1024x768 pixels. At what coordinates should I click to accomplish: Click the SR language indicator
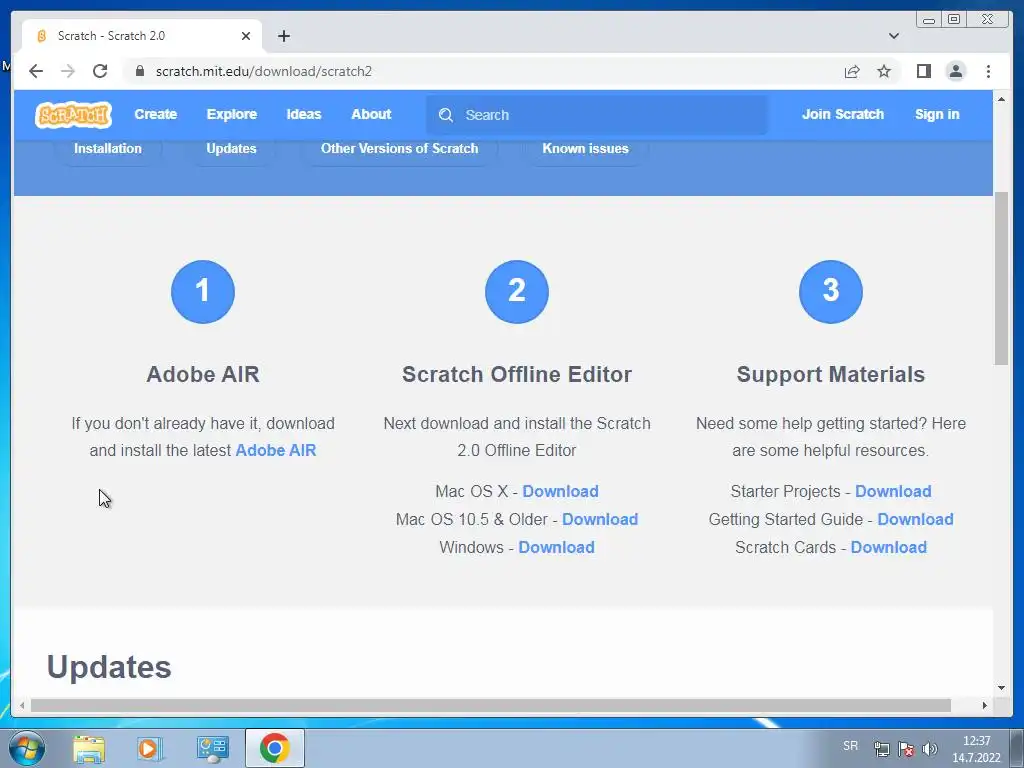coord(850,746)
